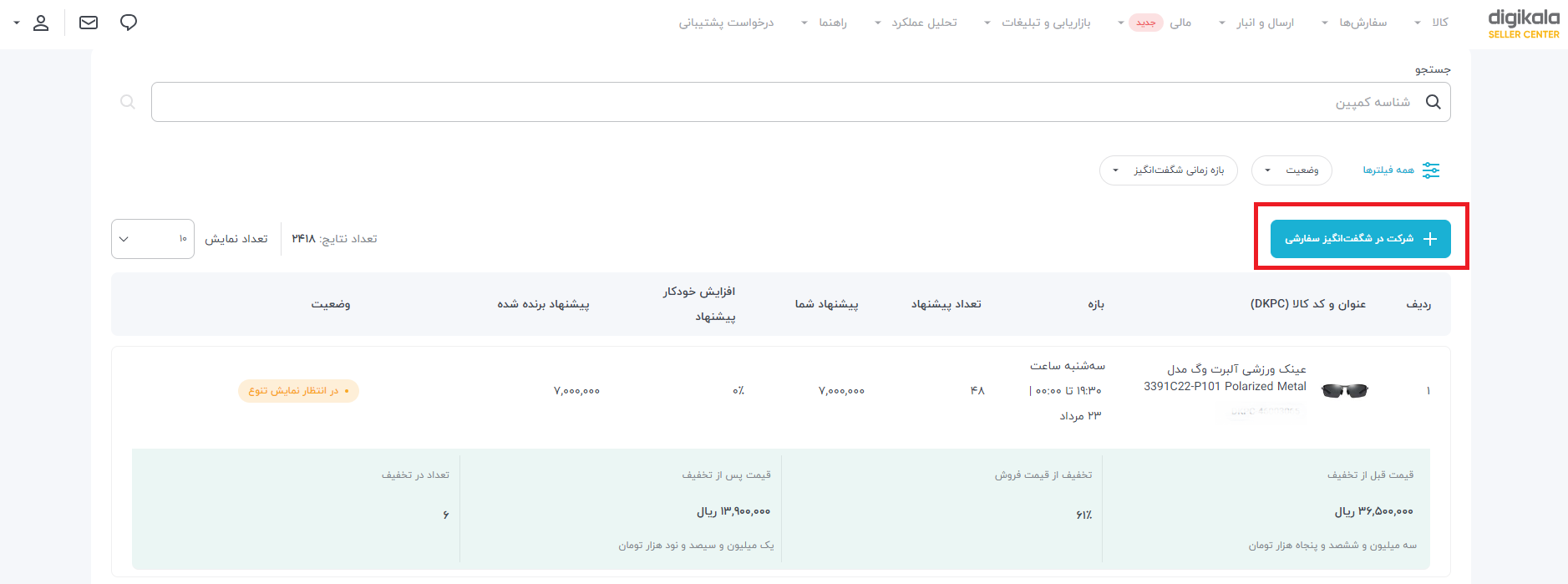The image size is (1568, 584).
Task: Click column header پیشنهاد برنده شده
Action: click(x=544, y=304)
